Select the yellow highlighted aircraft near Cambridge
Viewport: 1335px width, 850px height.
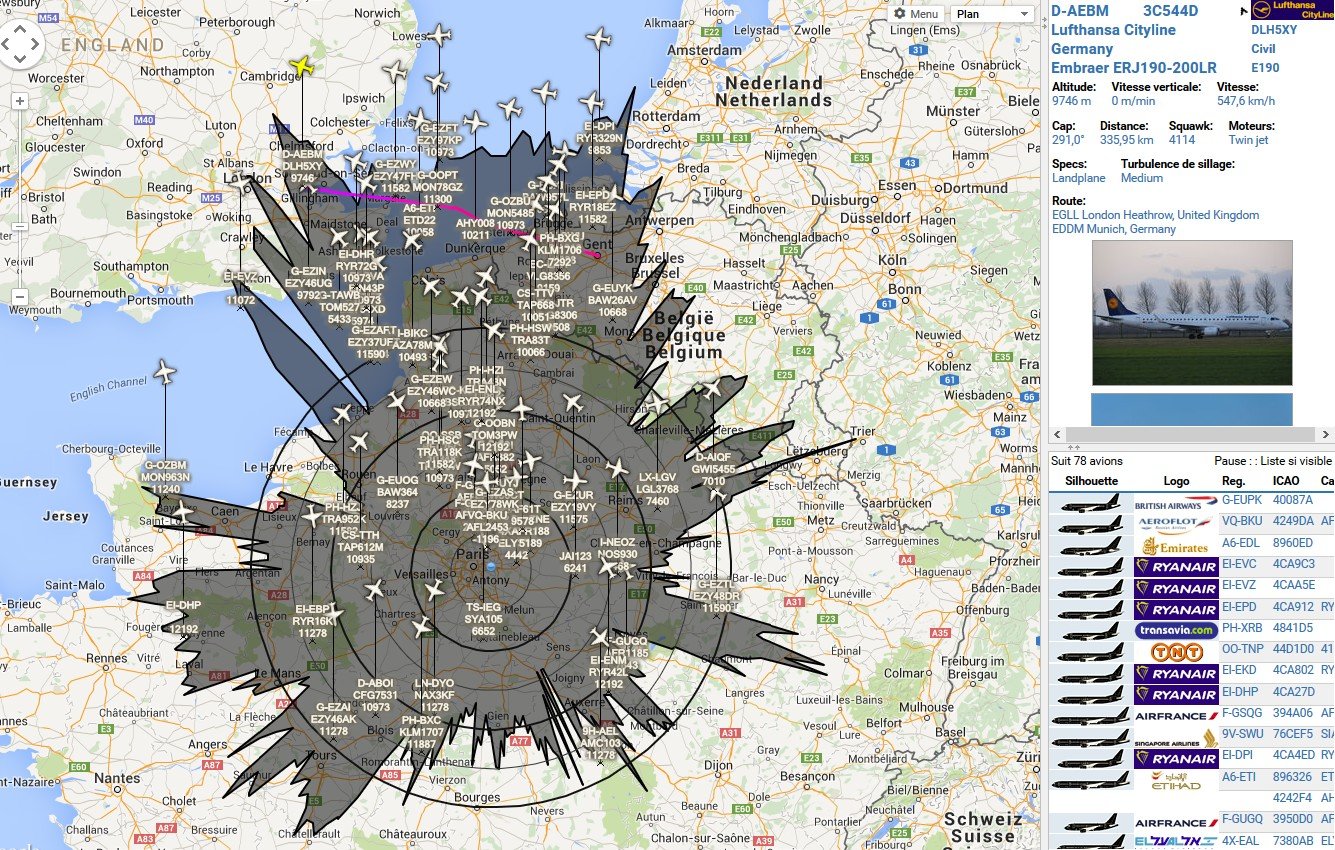click(x=301, y=67)
